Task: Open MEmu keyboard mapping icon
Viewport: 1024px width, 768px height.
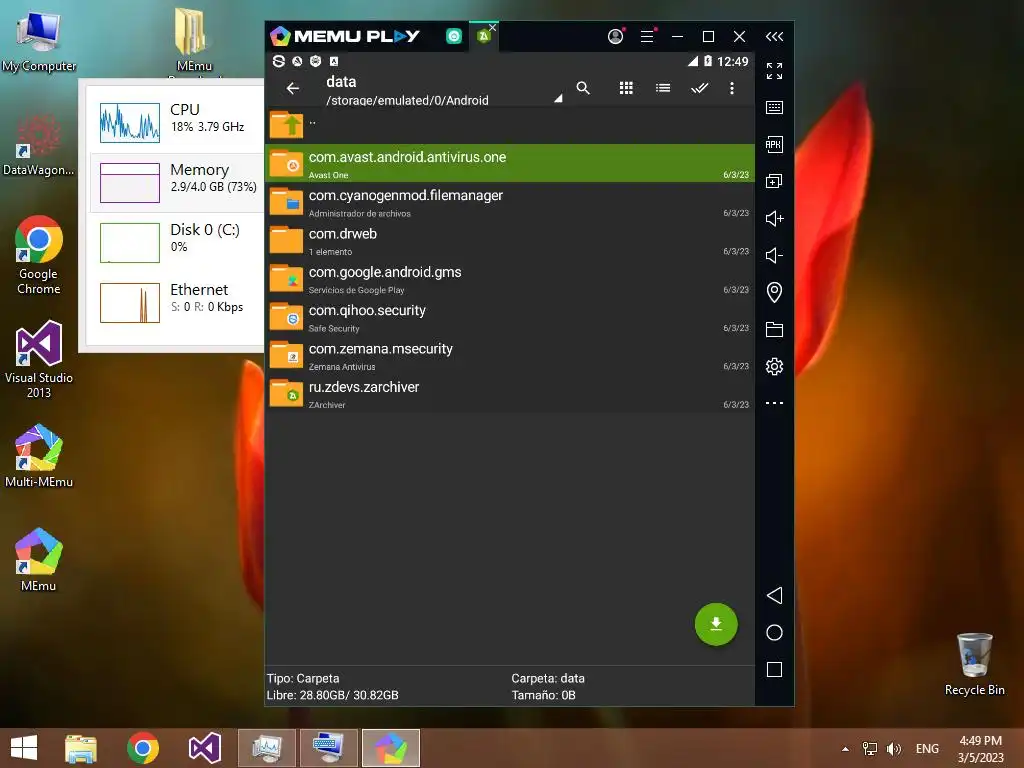Action: point(774,107)
